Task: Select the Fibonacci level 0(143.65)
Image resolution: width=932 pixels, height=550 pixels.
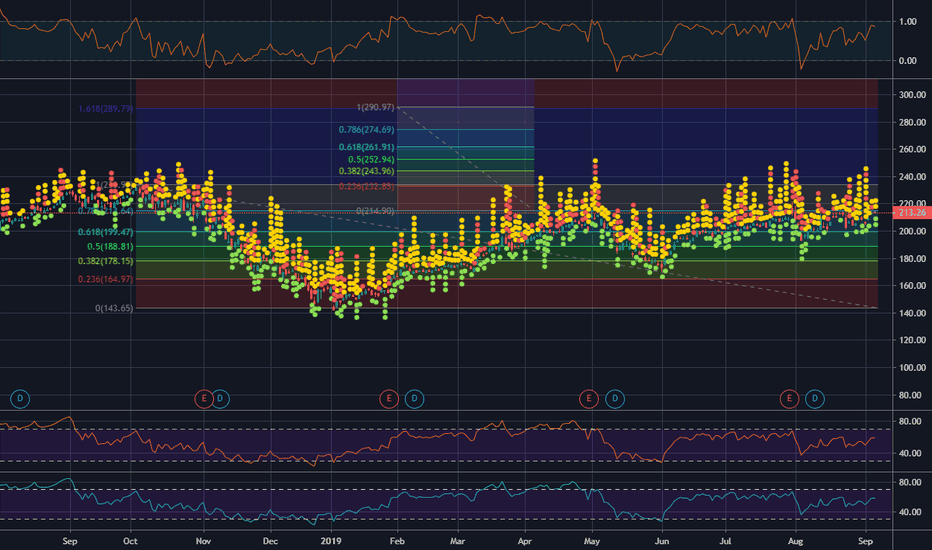Action: [x=114, y=308]
